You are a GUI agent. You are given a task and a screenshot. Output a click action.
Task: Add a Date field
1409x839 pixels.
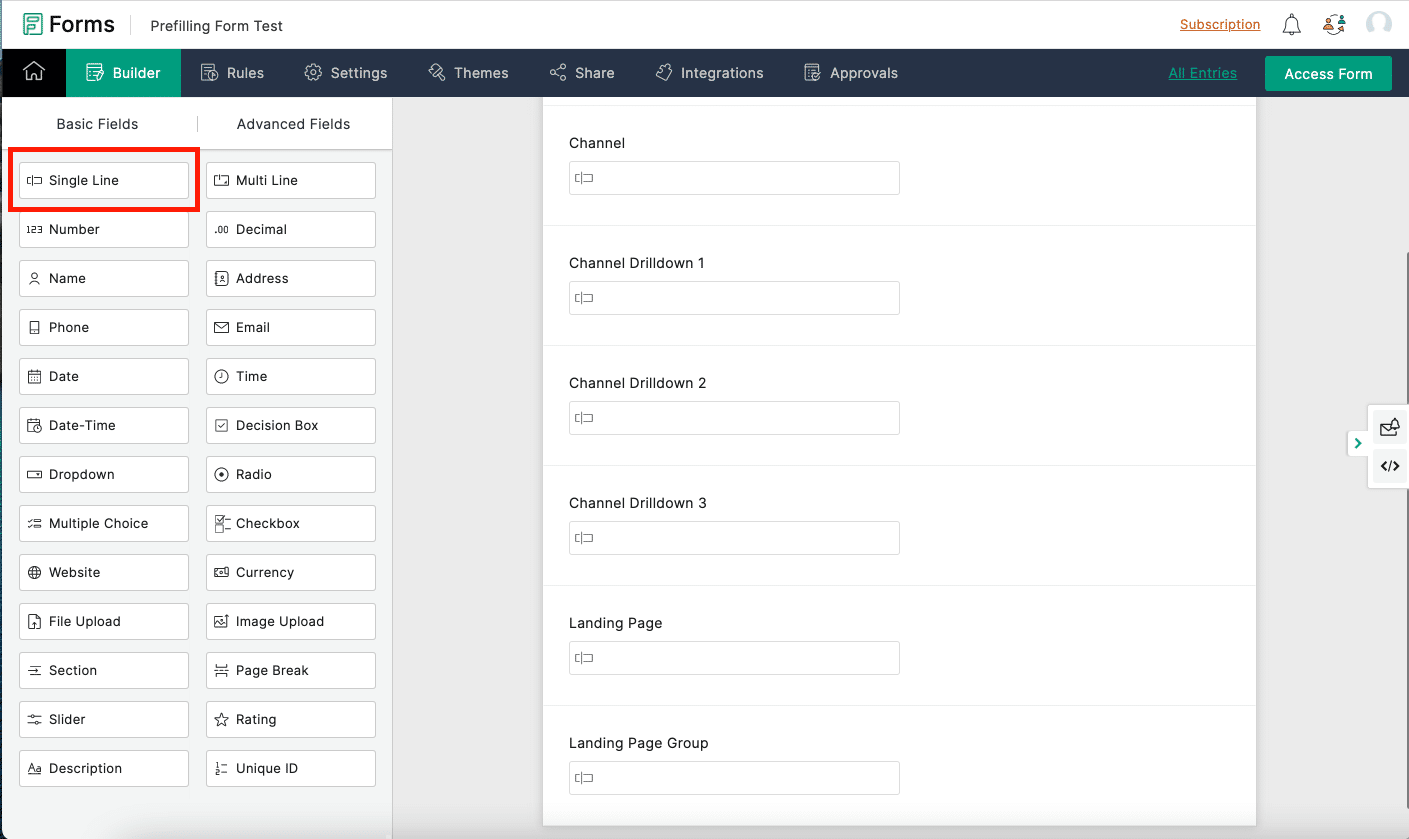[x=104, y=376]
